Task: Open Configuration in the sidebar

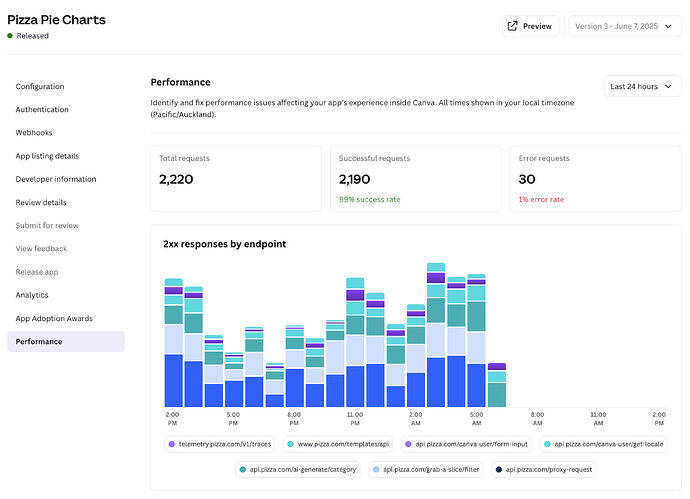Action: (40, 86)
